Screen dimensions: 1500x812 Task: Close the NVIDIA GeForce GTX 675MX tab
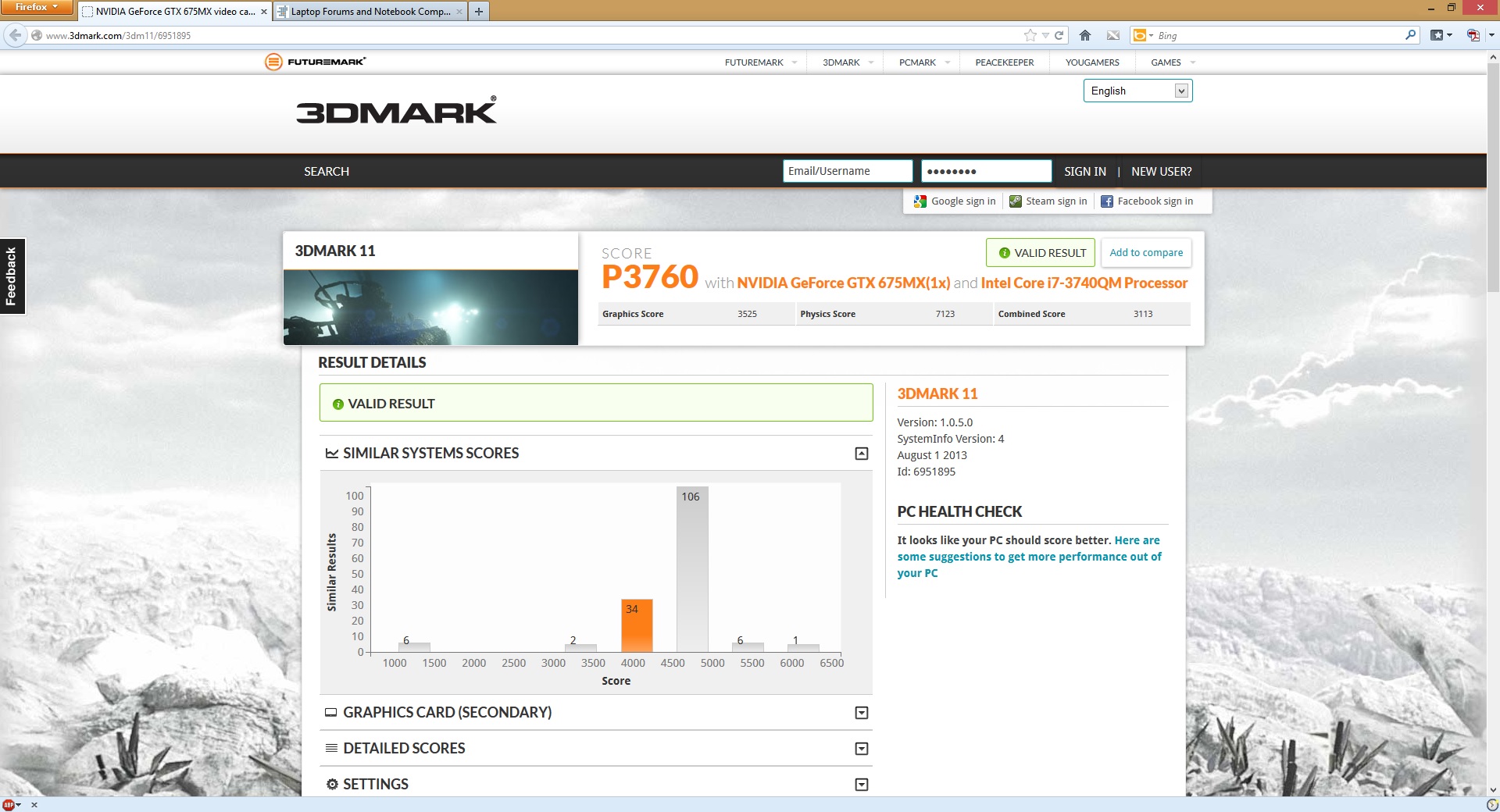tap(264, 12)
